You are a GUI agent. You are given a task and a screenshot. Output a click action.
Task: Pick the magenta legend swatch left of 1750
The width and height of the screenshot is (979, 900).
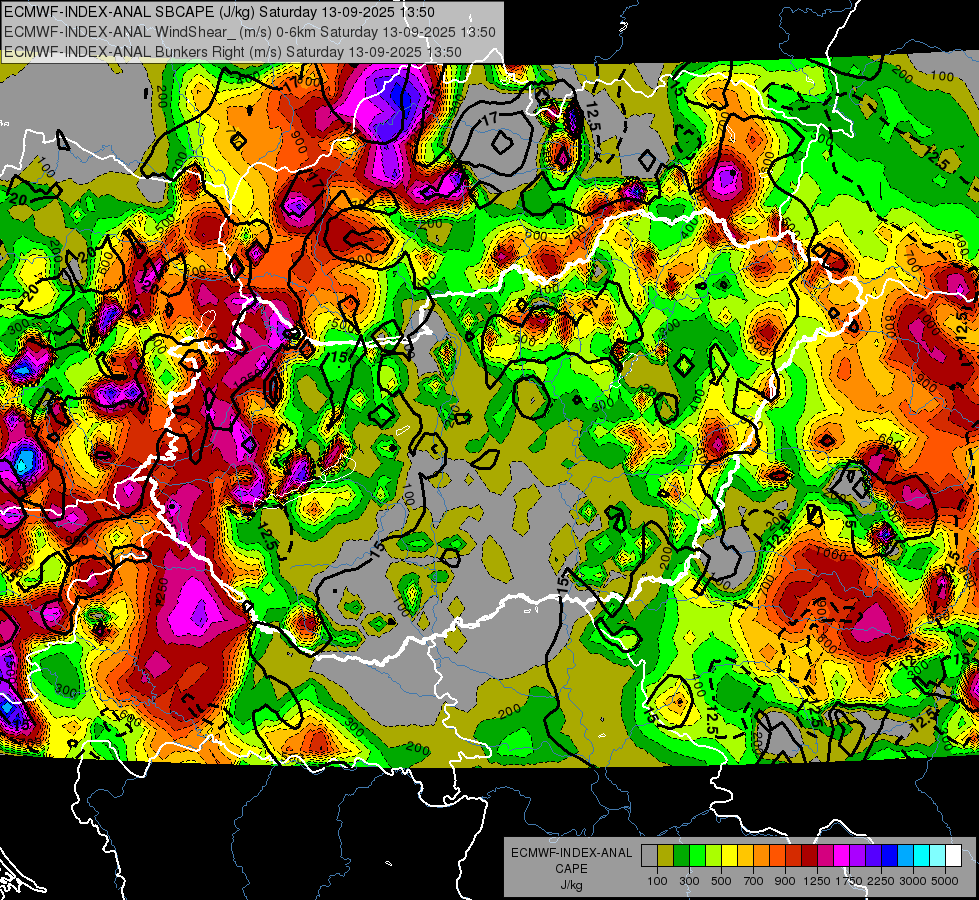pyautogui.click(x=842, y=856)
